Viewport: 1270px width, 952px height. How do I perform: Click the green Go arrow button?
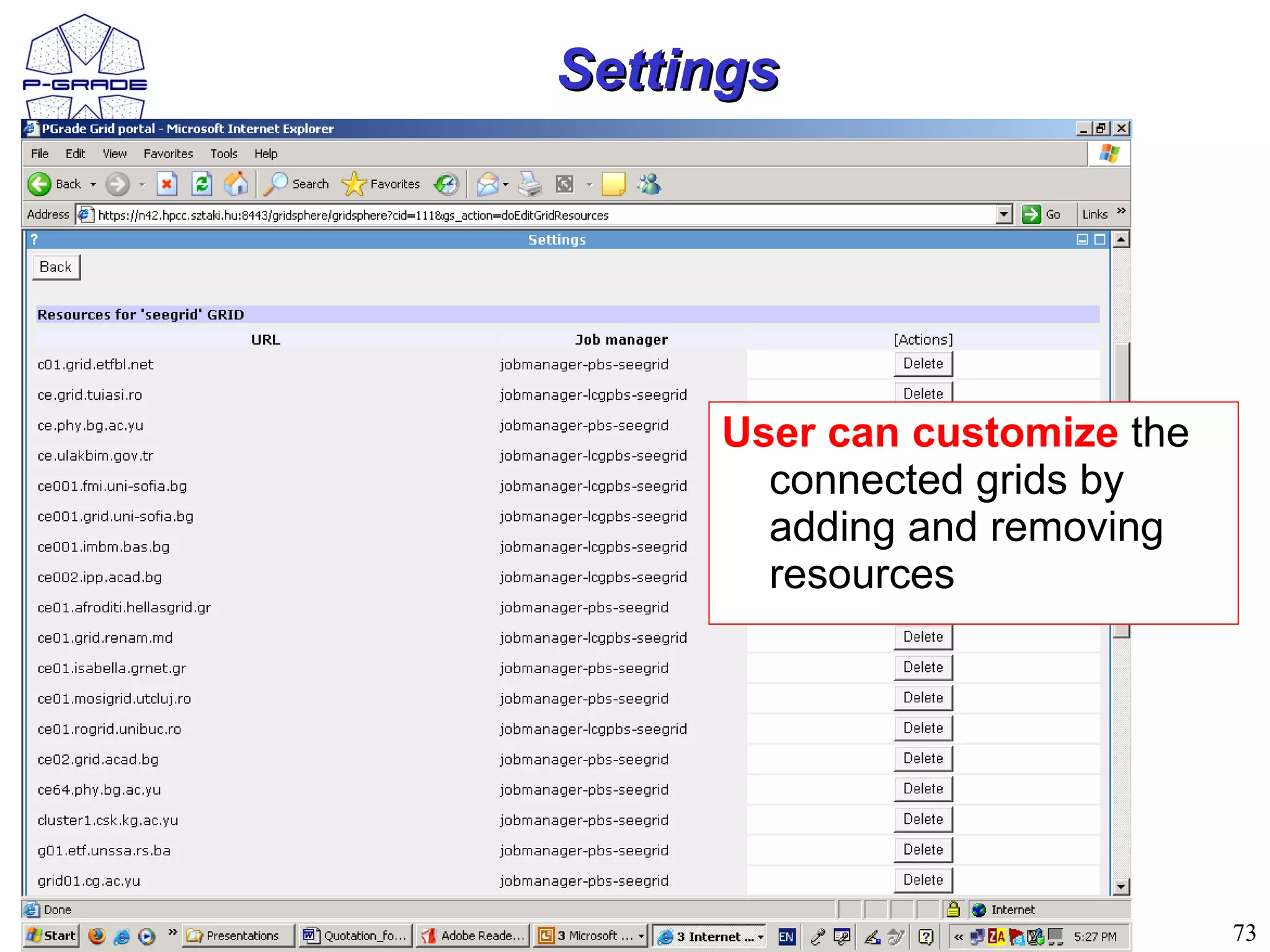pos(1031,214)
